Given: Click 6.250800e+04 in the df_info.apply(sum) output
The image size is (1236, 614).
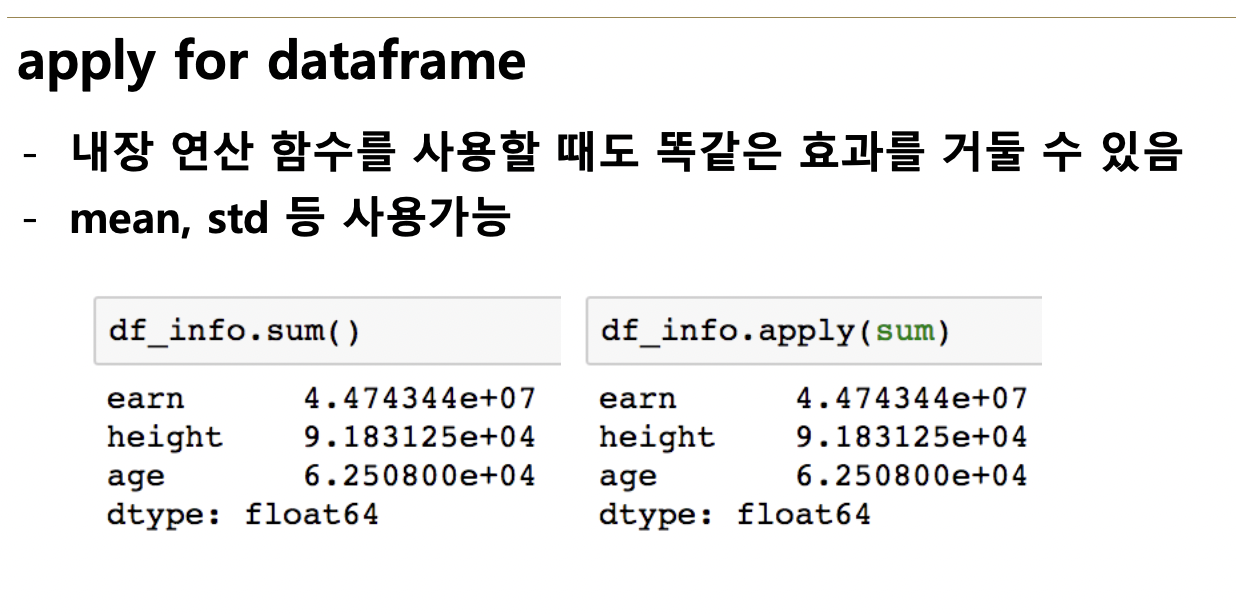Looking at the screenshot, I should [912, 477].
